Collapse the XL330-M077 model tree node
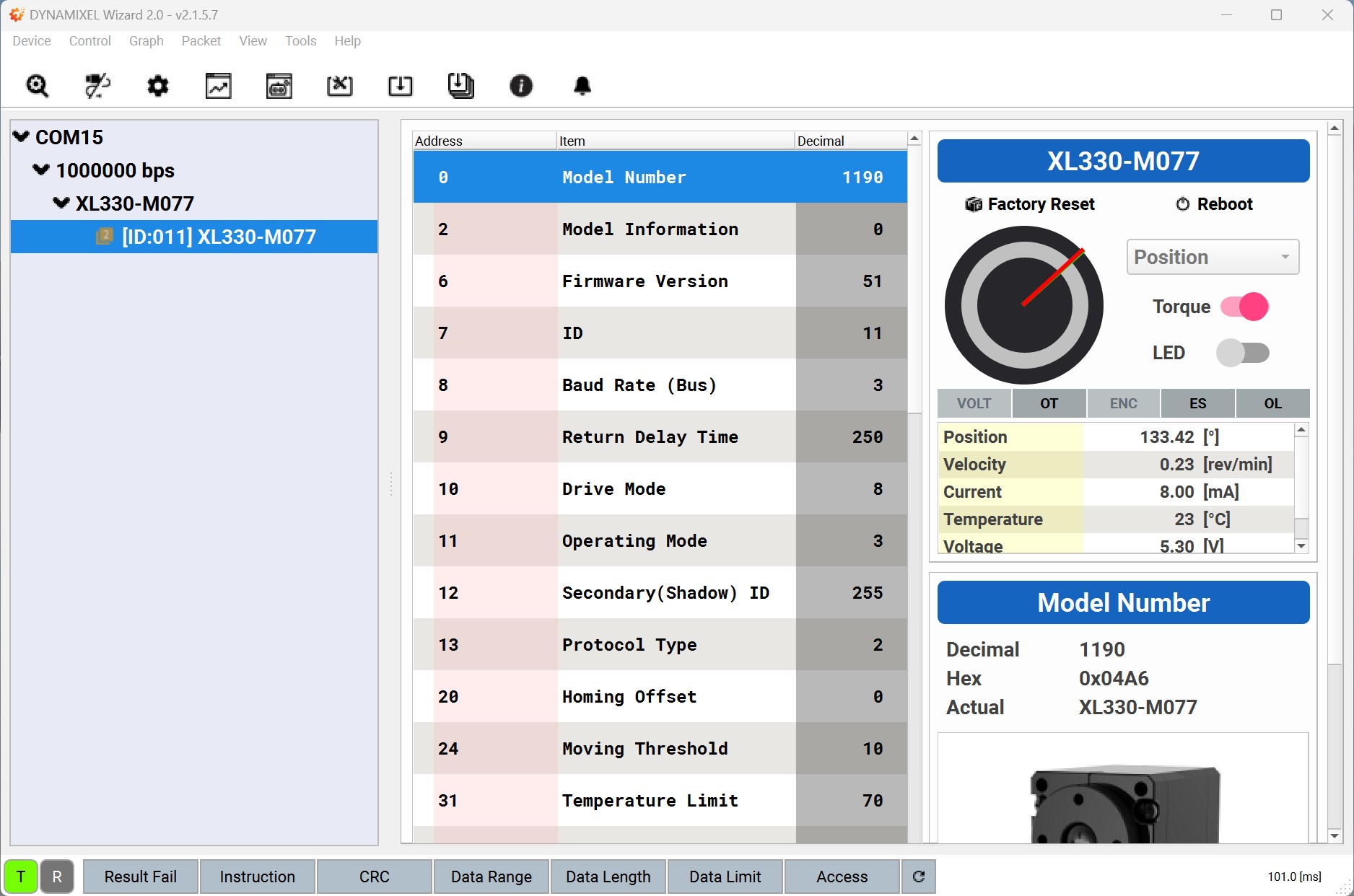This screenshot has width=1354, height=896. (x=61, y=203)
